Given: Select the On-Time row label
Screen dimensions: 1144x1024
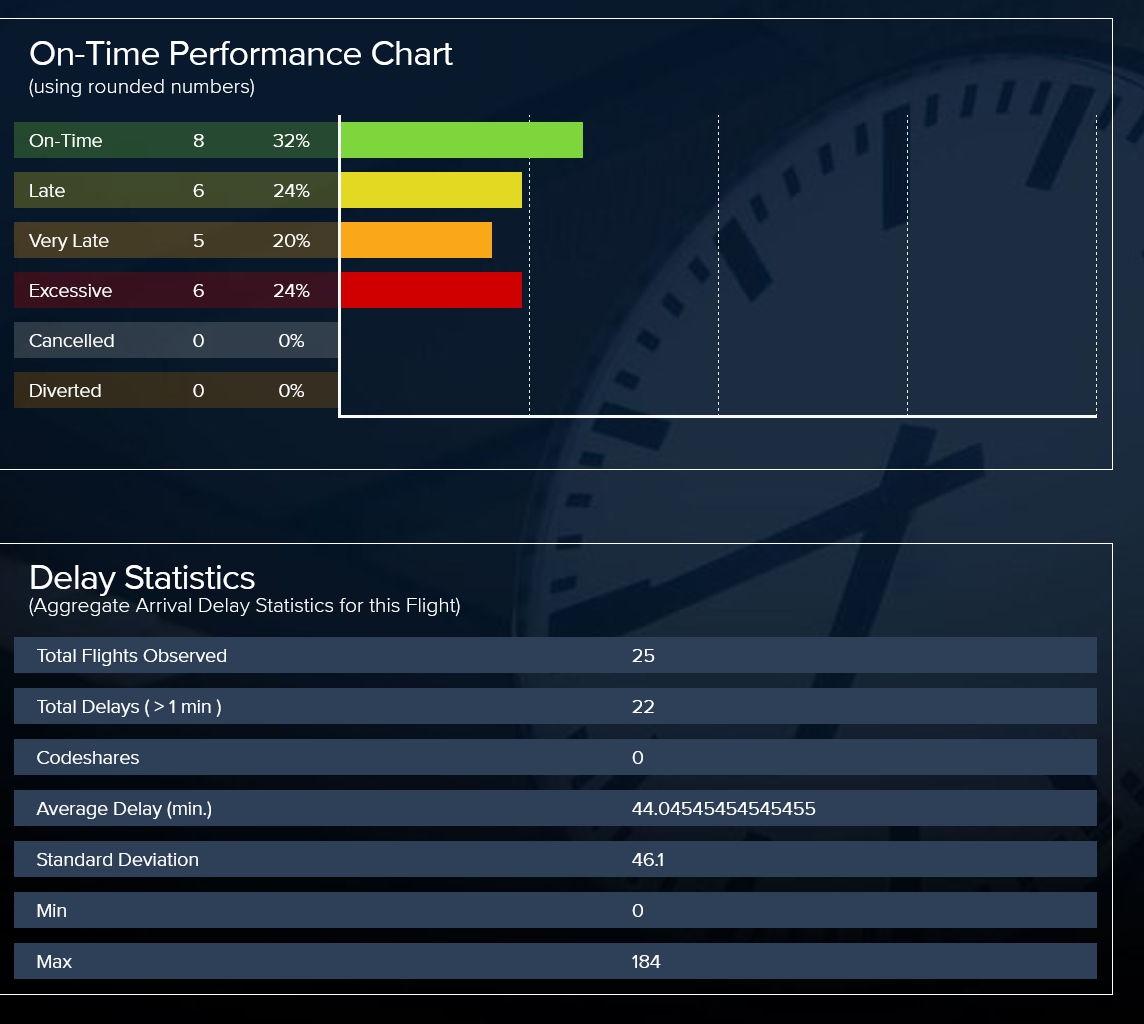Looking at the screenshot, I should tap(66, 141).
